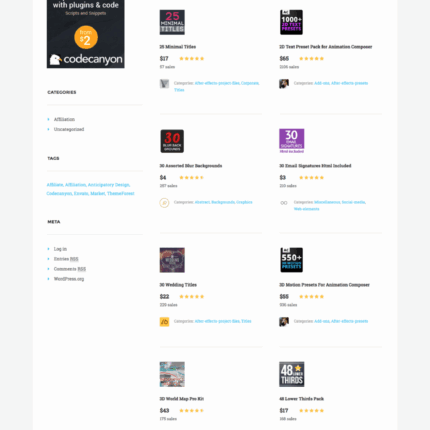Click the 48 Lower Thirds icon
The width and height of the screenshot is (430, 430).
pyautogui.click(x=292, y=374)
